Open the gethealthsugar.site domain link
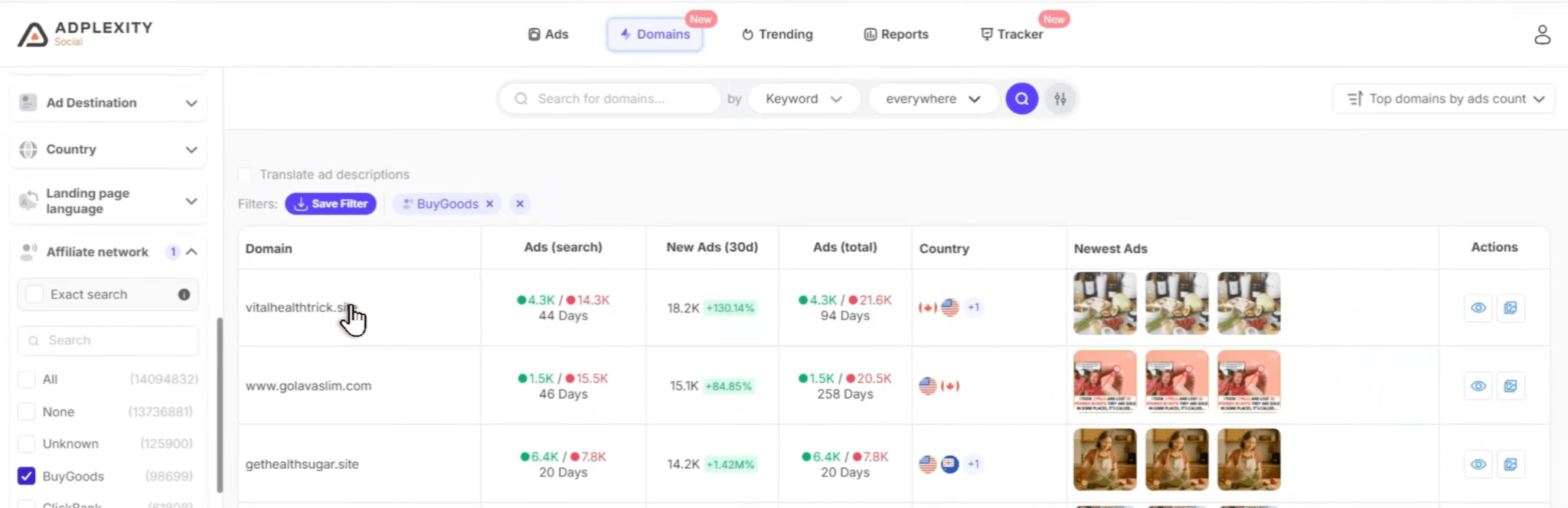The height and width of the screenshot is (508, 1568). [x=302, y=464]
